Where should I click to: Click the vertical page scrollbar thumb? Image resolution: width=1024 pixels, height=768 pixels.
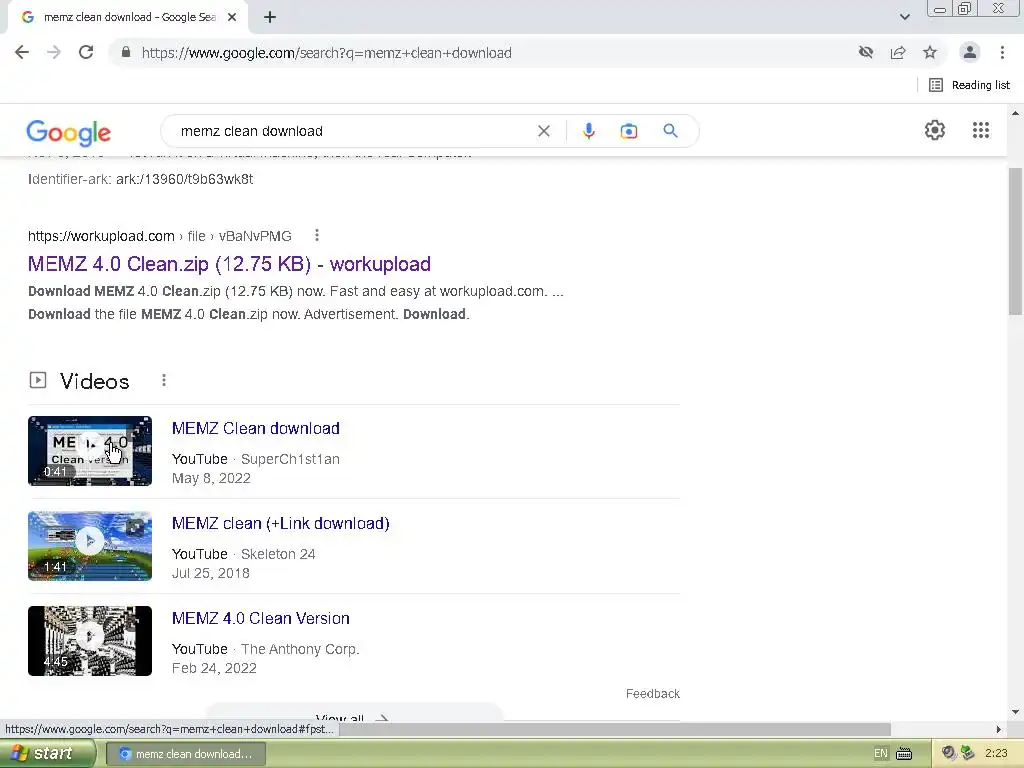[x=1016, y=242]
